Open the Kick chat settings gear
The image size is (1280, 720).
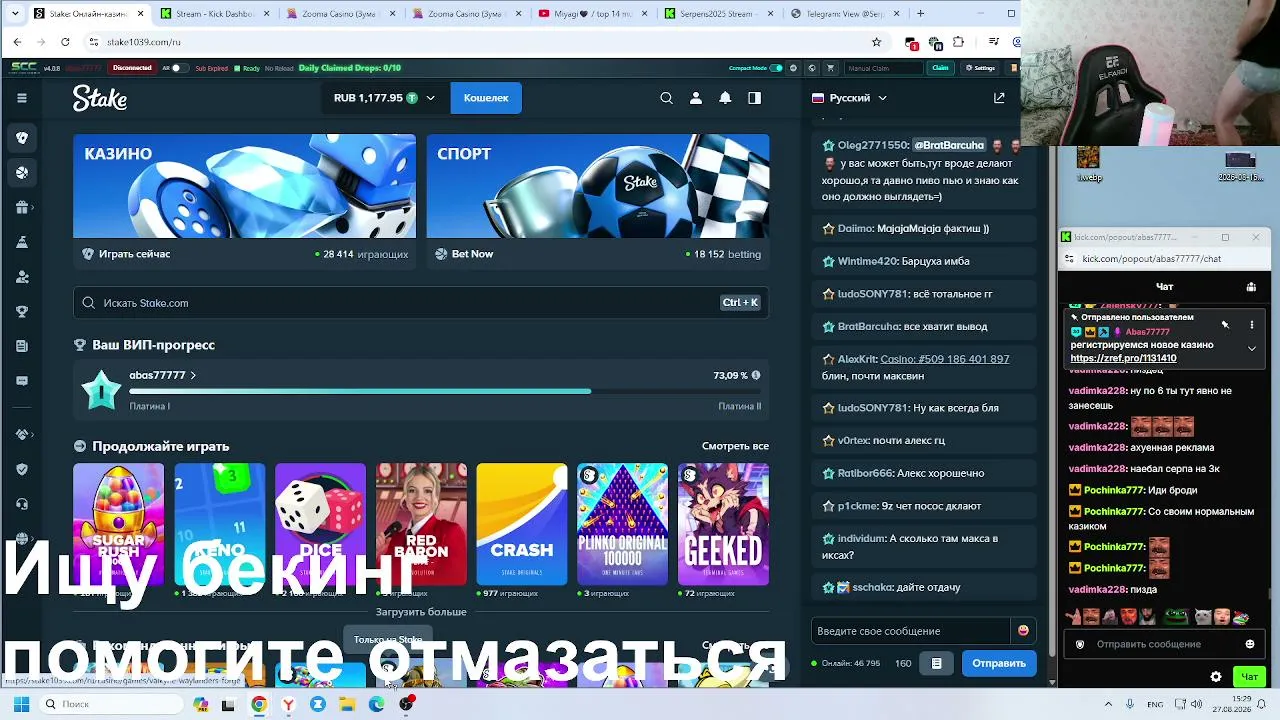coord(1216,677)
